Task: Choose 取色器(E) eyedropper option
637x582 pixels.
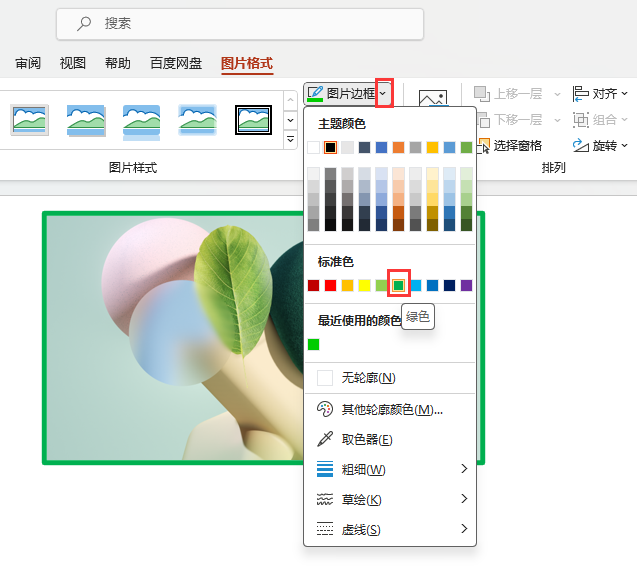Action: click(390, 439)
